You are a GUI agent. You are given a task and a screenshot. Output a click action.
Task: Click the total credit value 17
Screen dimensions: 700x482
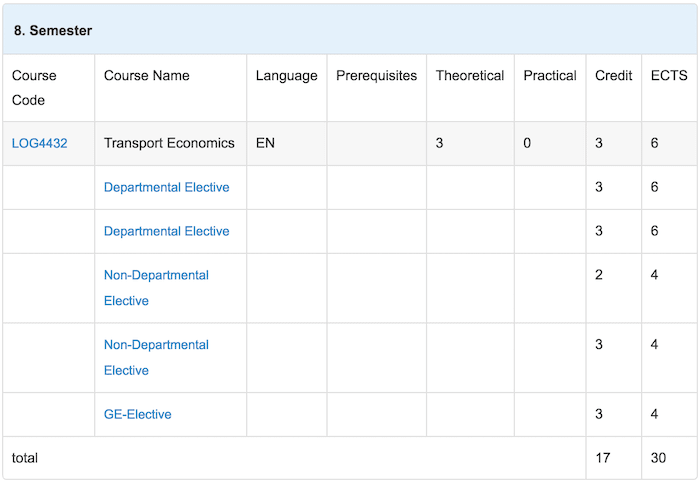coord(603,458)
